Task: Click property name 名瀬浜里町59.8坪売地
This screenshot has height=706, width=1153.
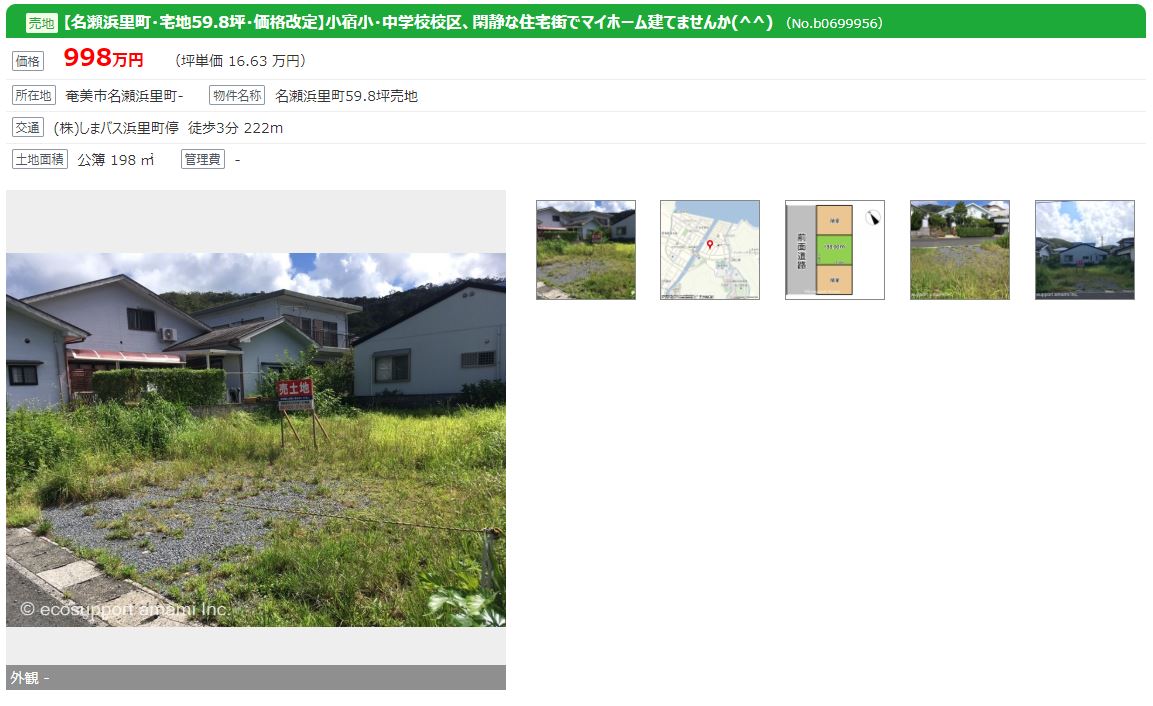Action: (346, 96)
